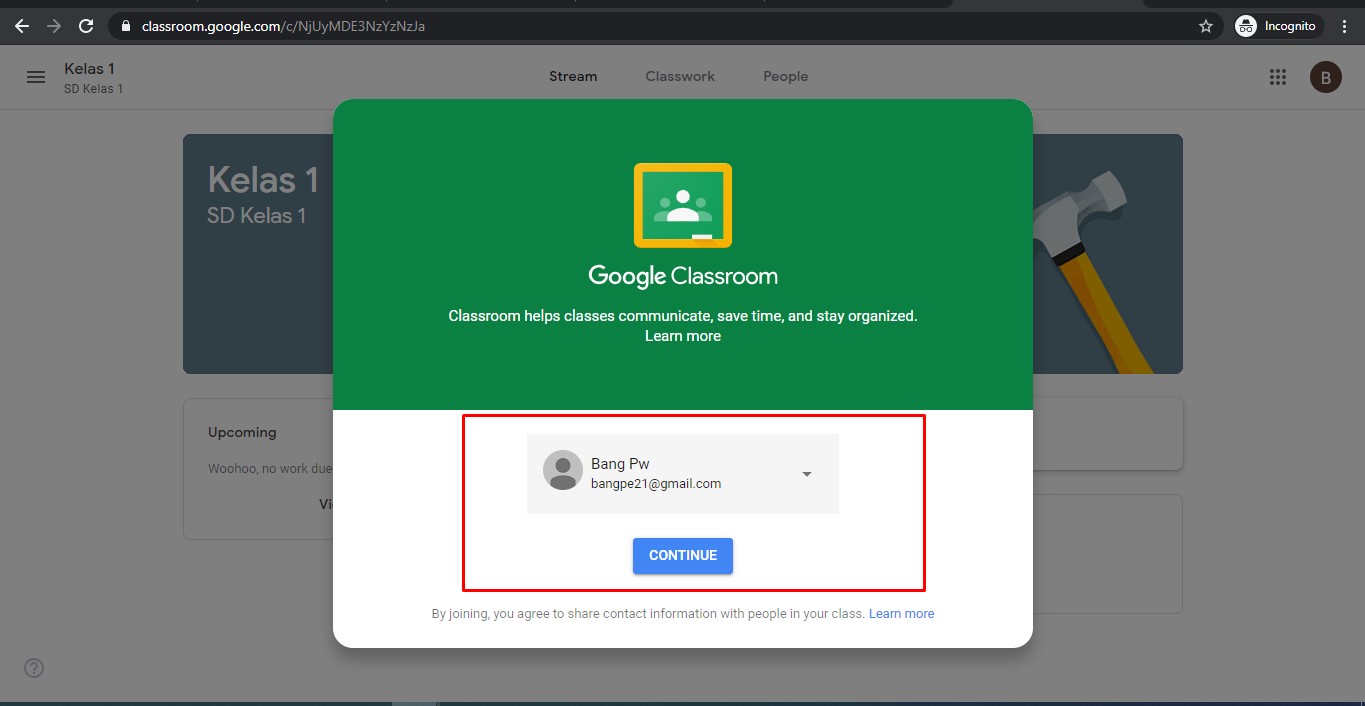Click the help question mark icon
The width and height of the screenshot is (1365, 706).
point(34,668)
